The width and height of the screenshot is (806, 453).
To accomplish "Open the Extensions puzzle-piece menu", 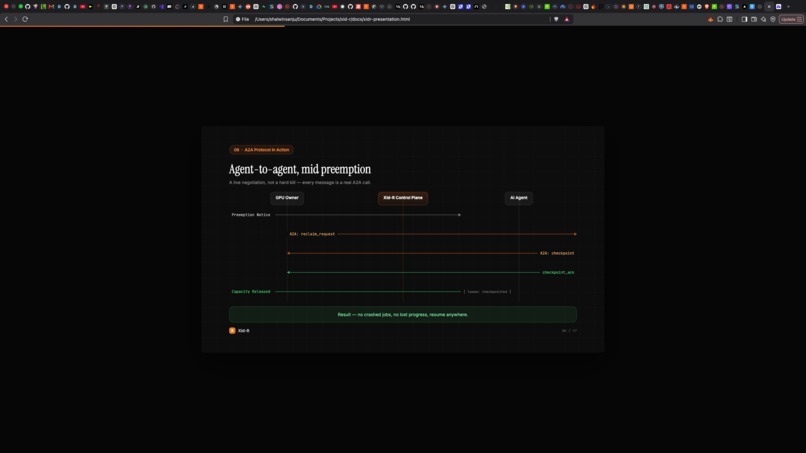I will [720, 19].
